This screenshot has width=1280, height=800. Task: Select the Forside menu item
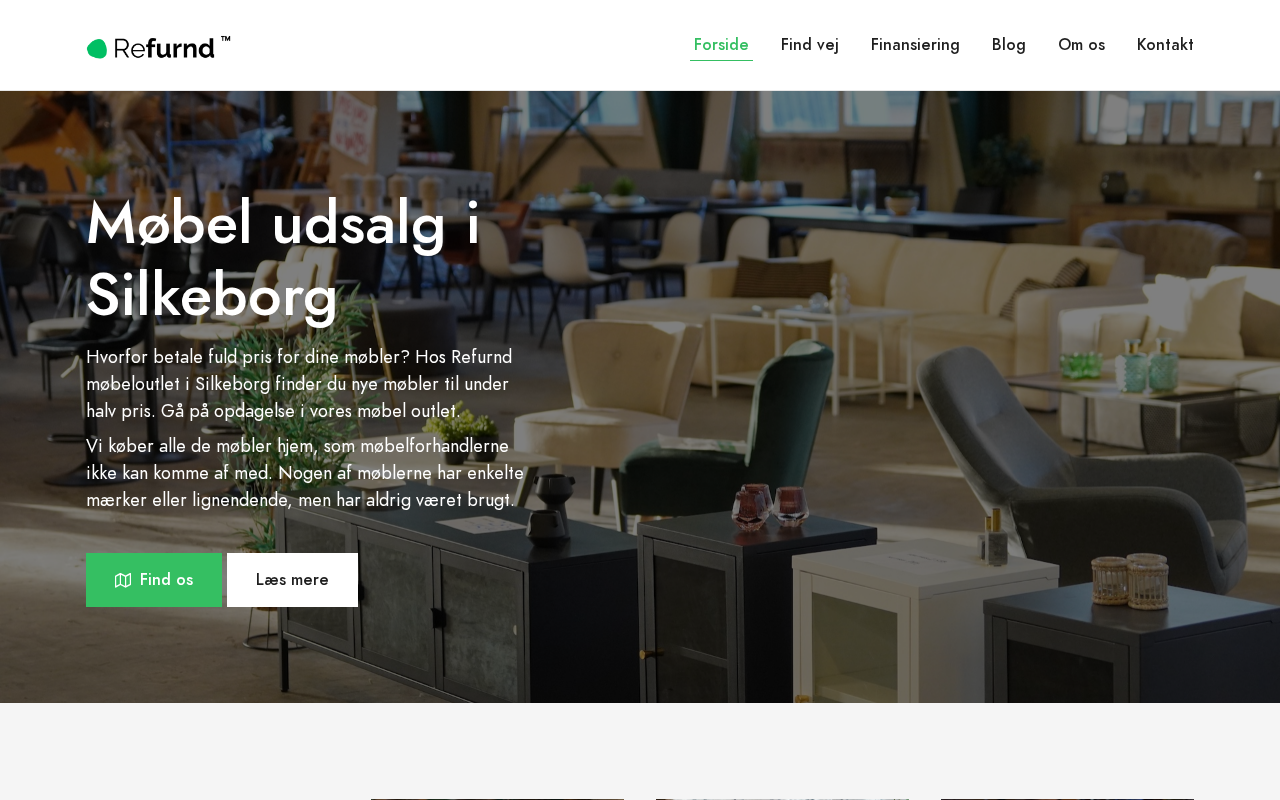click(721, 45)
